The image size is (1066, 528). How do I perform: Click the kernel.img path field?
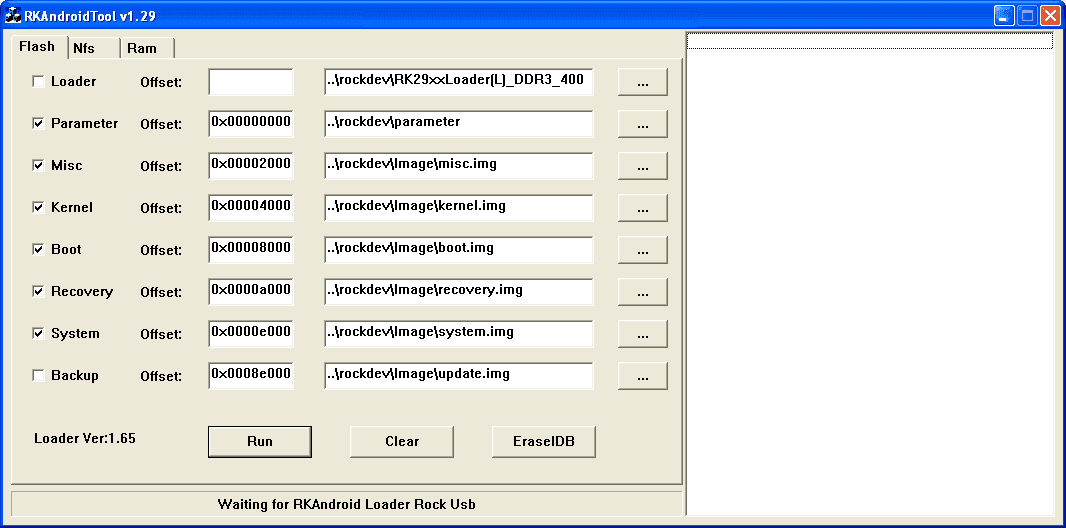click(x=459, y=208)
